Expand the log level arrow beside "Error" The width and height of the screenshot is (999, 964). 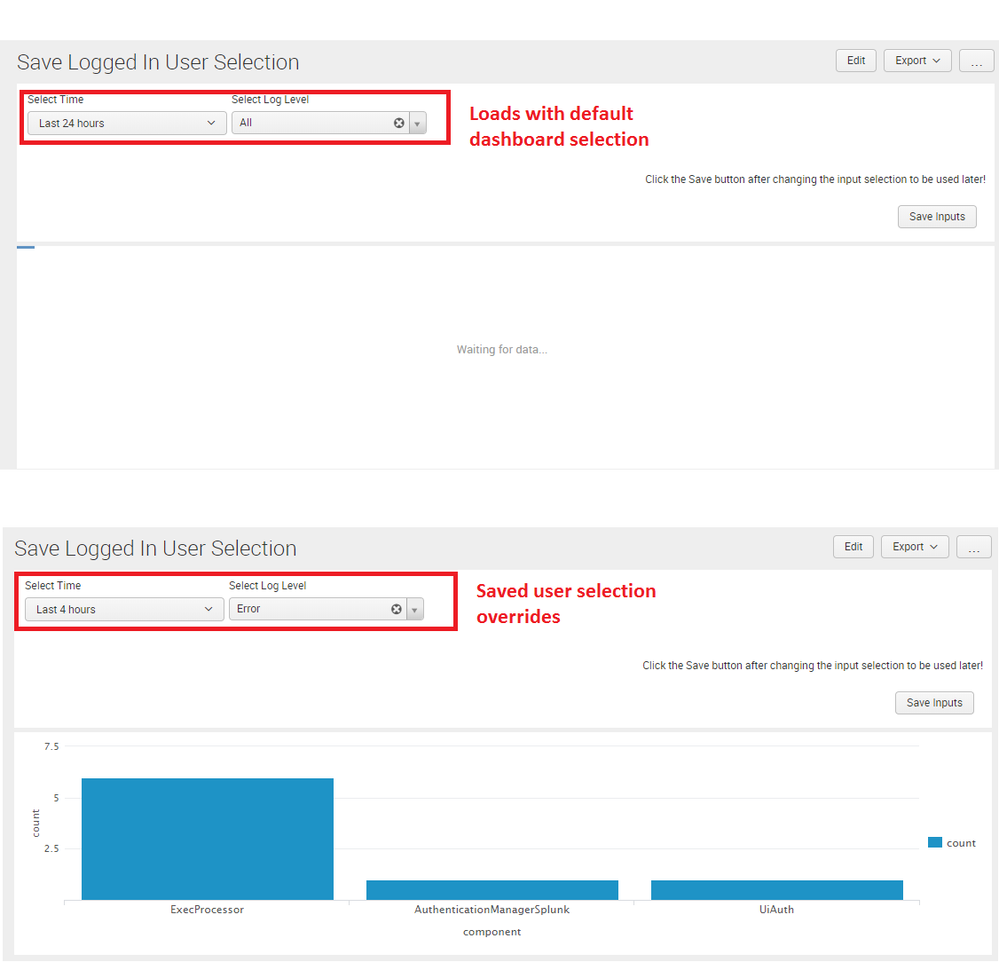(414, 609)
